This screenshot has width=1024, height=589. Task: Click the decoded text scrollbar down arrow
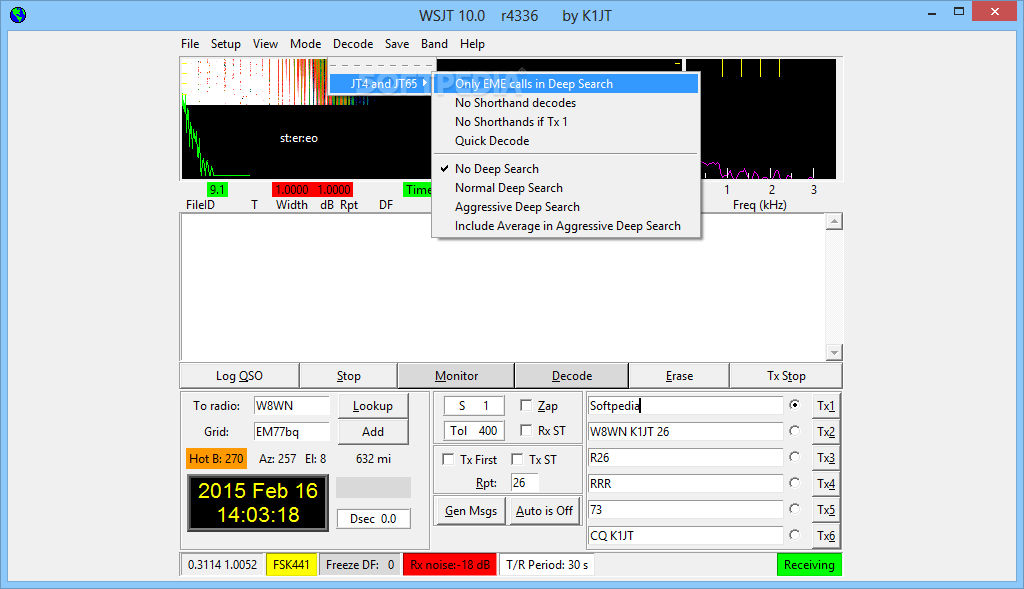tap(834, 352)
